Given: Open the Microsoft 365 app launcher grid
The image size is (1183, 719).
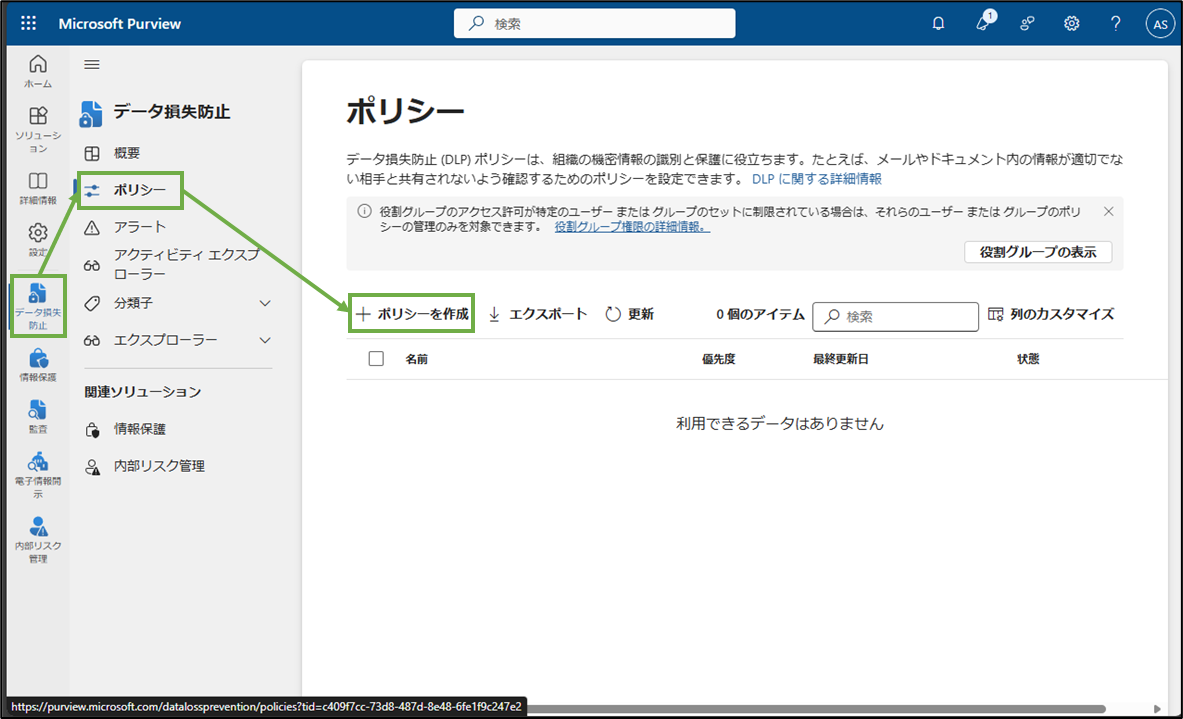Looking at the screenshot, I should (x=28, y=22).
